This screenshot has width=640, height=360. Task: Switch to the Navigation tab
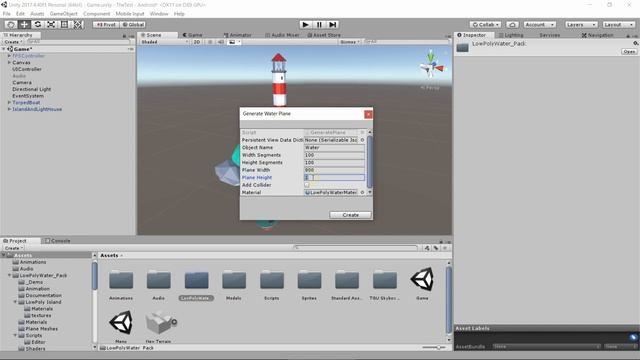[597, 35]
